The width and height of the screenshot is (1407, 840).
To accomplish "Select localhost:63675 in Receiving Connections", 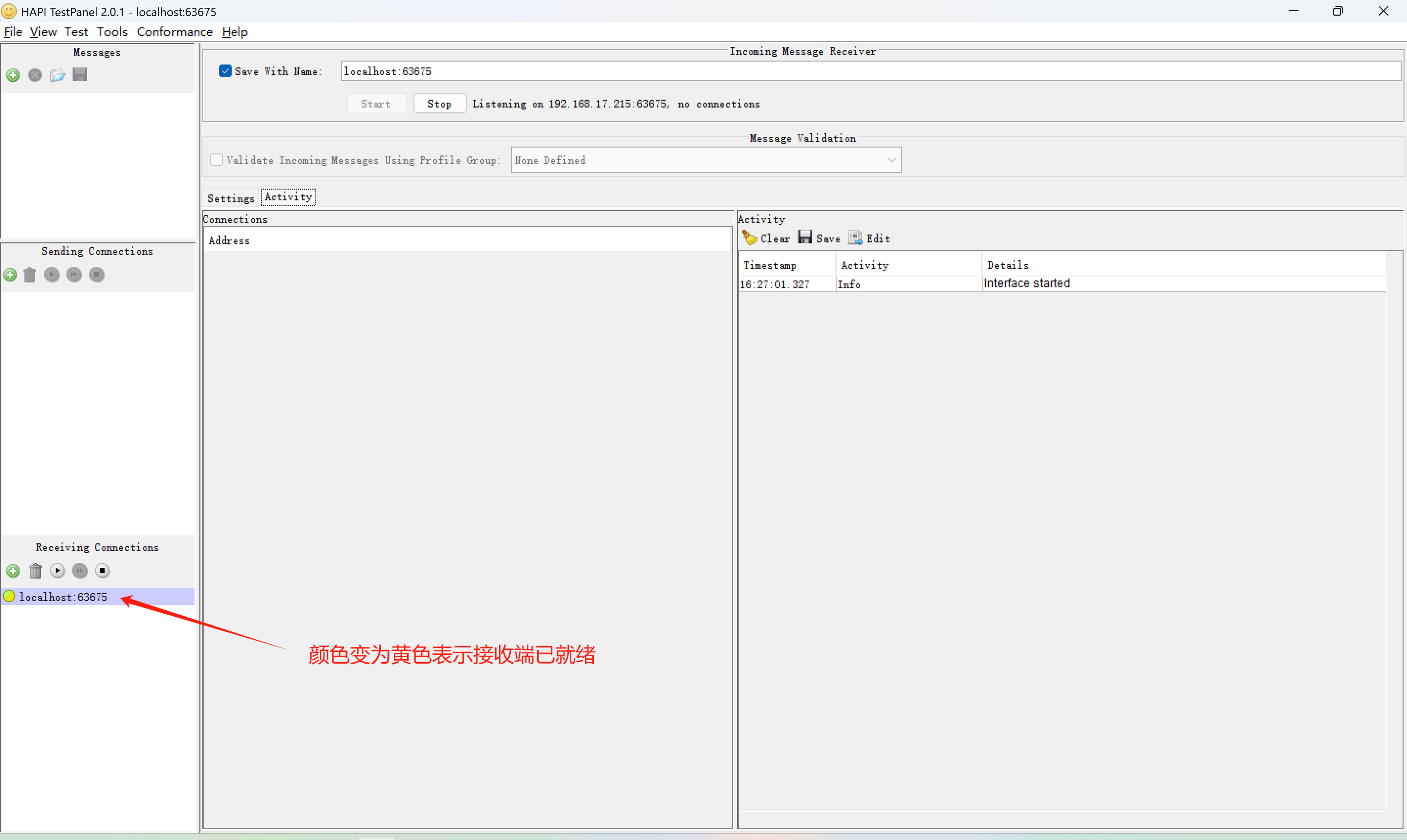I will click(x=63, y=597).
